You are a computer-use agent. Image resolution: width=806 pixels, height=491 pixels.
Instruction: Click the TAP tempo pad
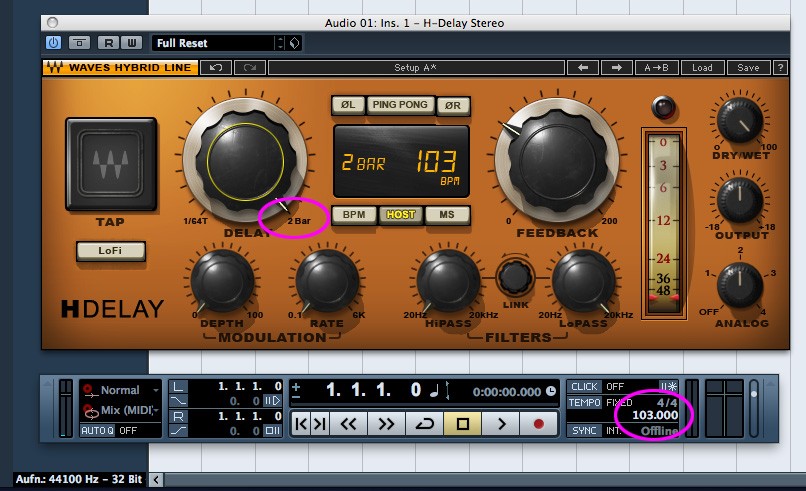click(x=111, y=163)
